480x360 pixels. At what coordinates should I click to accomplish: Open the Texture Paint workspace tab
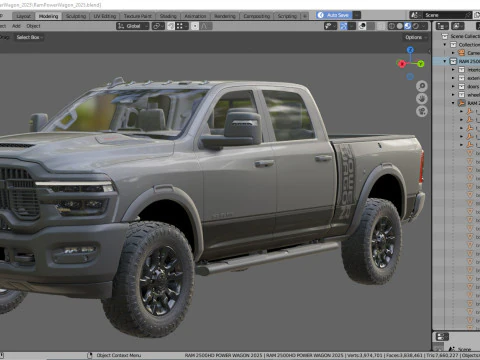(x=137, y=16)
